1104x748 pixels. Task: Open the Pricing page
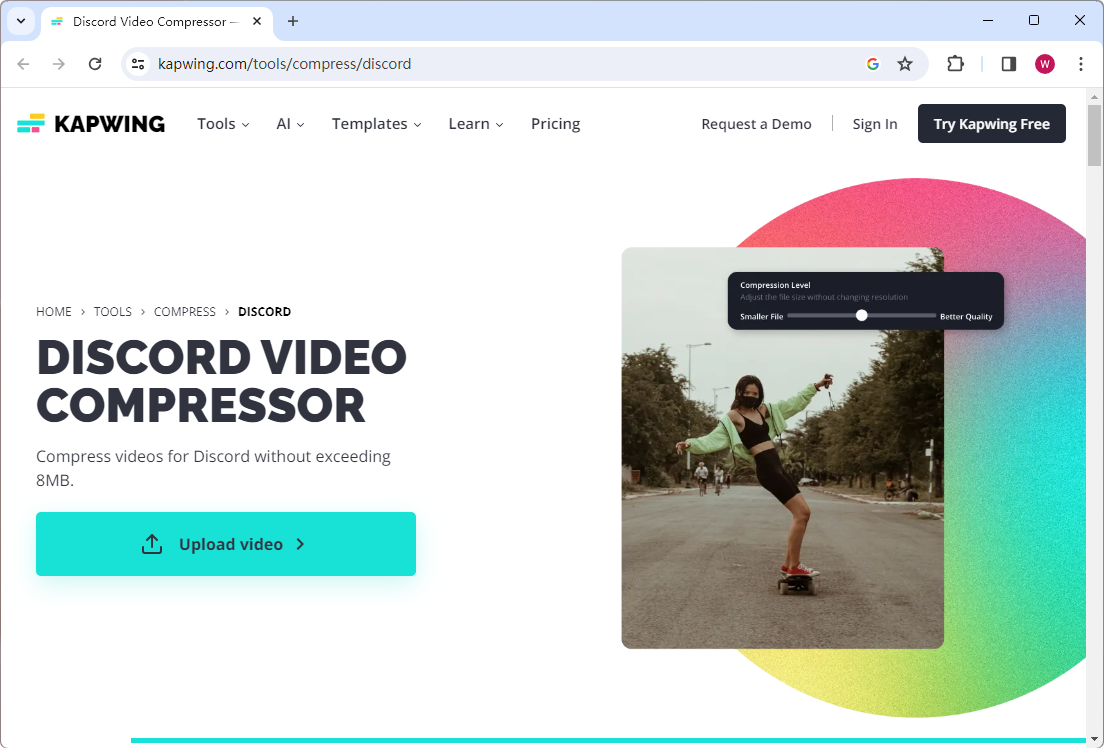(x=556, y=124)
